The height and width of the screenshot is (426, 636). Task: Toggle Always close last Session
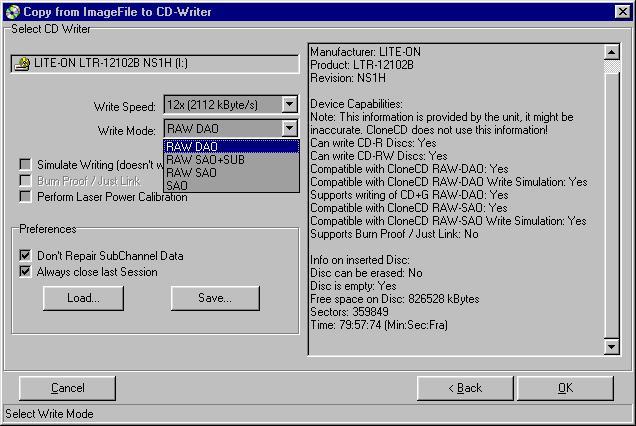26,272
